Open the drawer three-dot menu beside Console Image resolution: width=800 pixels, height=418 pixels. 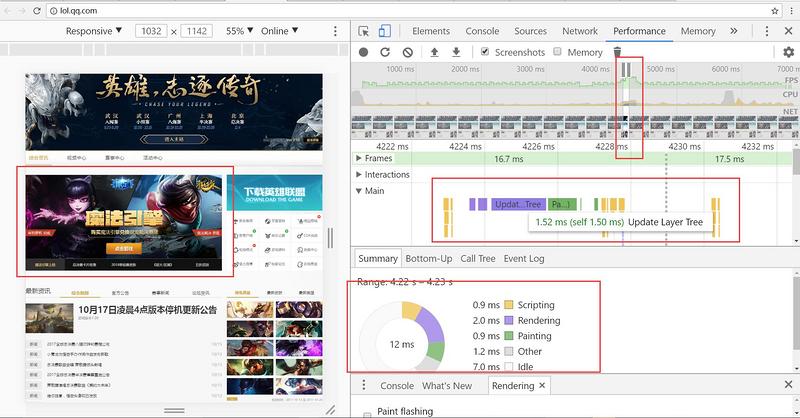tap(364, 385)
